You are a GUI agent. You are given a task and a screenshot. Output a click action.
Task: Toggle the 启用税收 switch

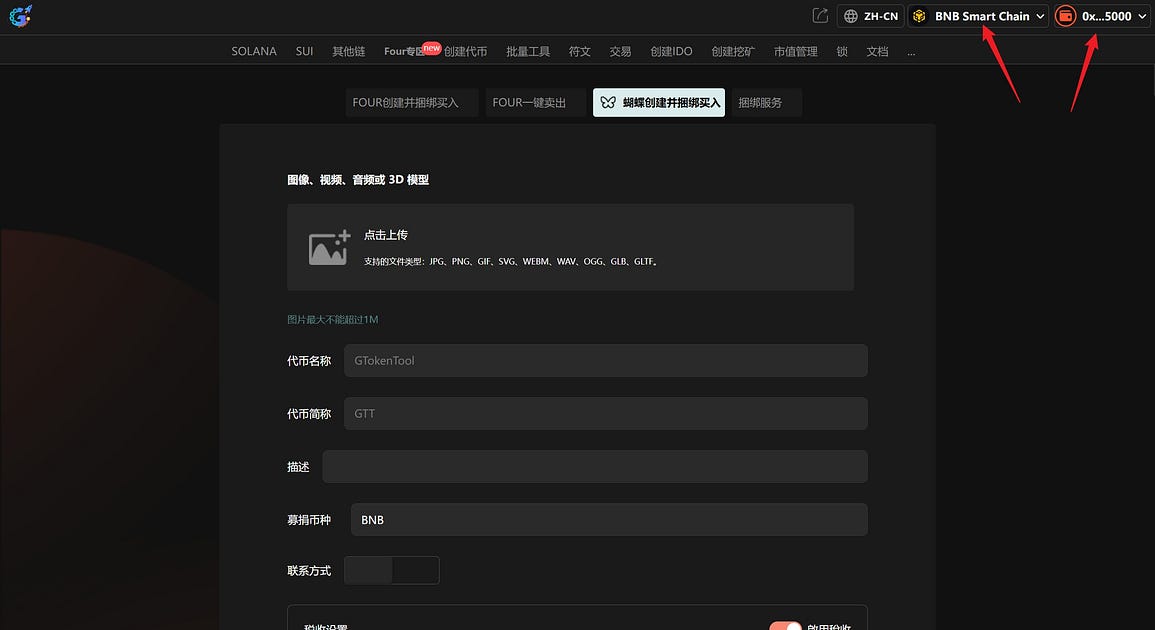pos(785,626)
